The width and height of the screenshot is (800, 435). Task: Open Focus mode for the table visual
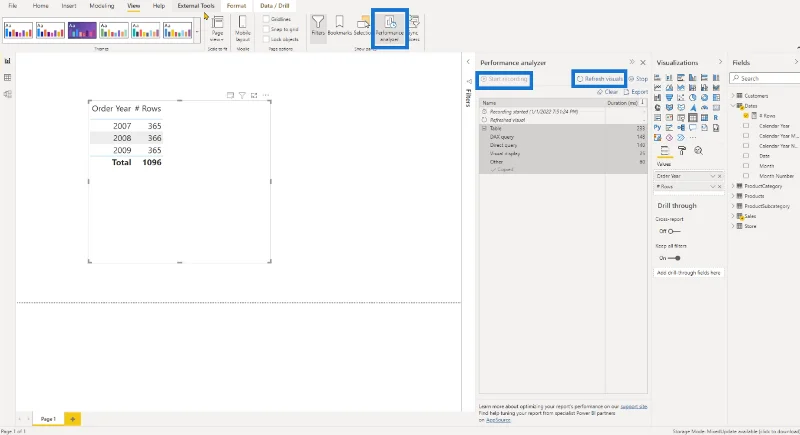point(254,95)
